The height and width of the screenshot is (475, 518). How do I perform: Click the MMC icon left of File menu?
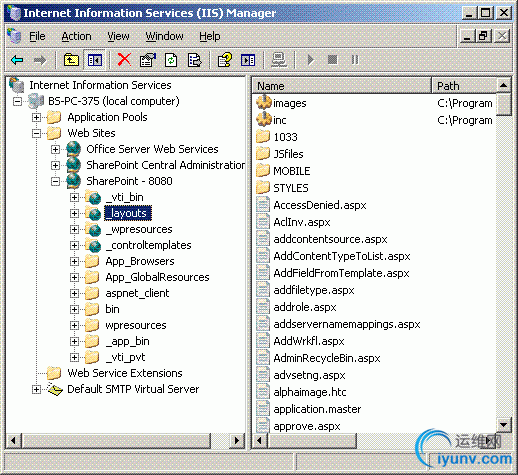tap(14, 36)
